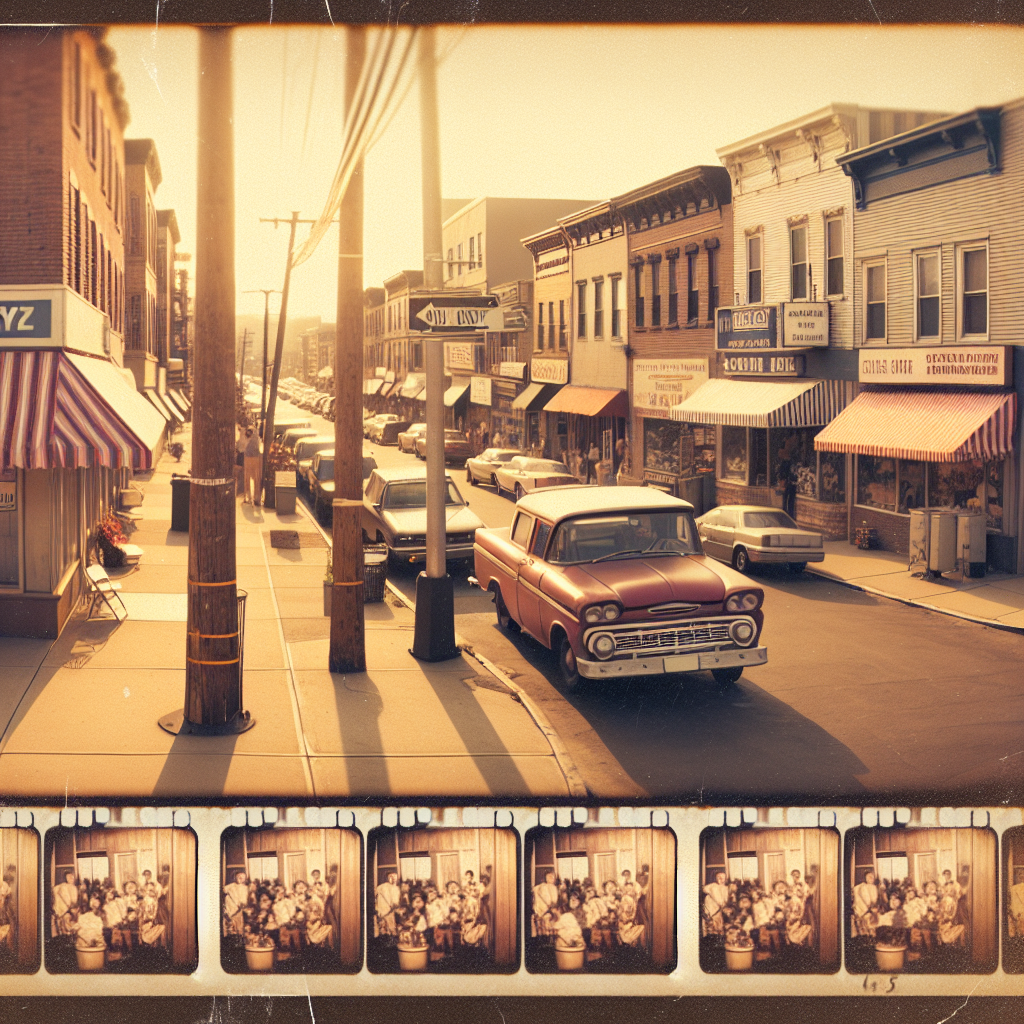Select the red-striped awning on far-right shop
1024x1024 pixels.
click(x=915, y=424)
